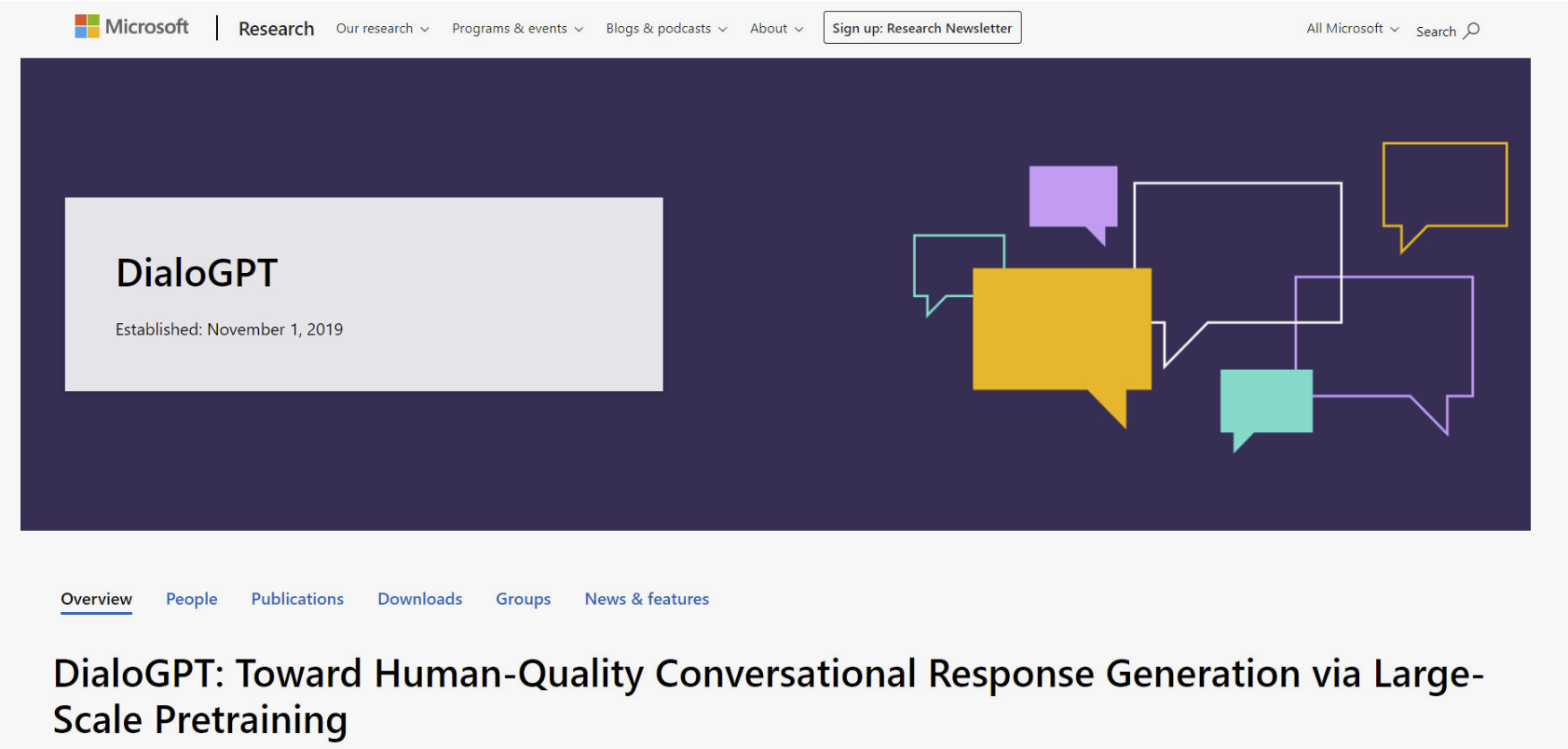Expand the Programs & events menu
The height and width of the screenshot is (749, 1568).
point(517,29)
